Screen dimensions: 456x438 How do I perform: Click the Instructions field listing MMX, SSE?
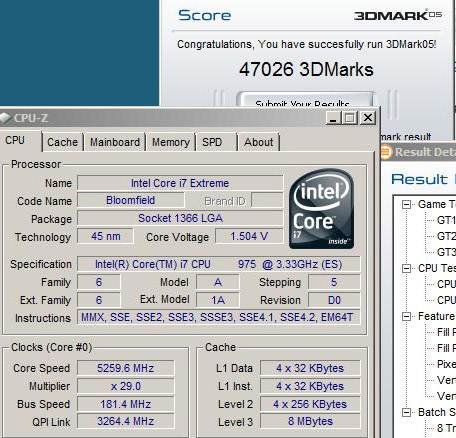pyautogui.click(x=219, y=318)
